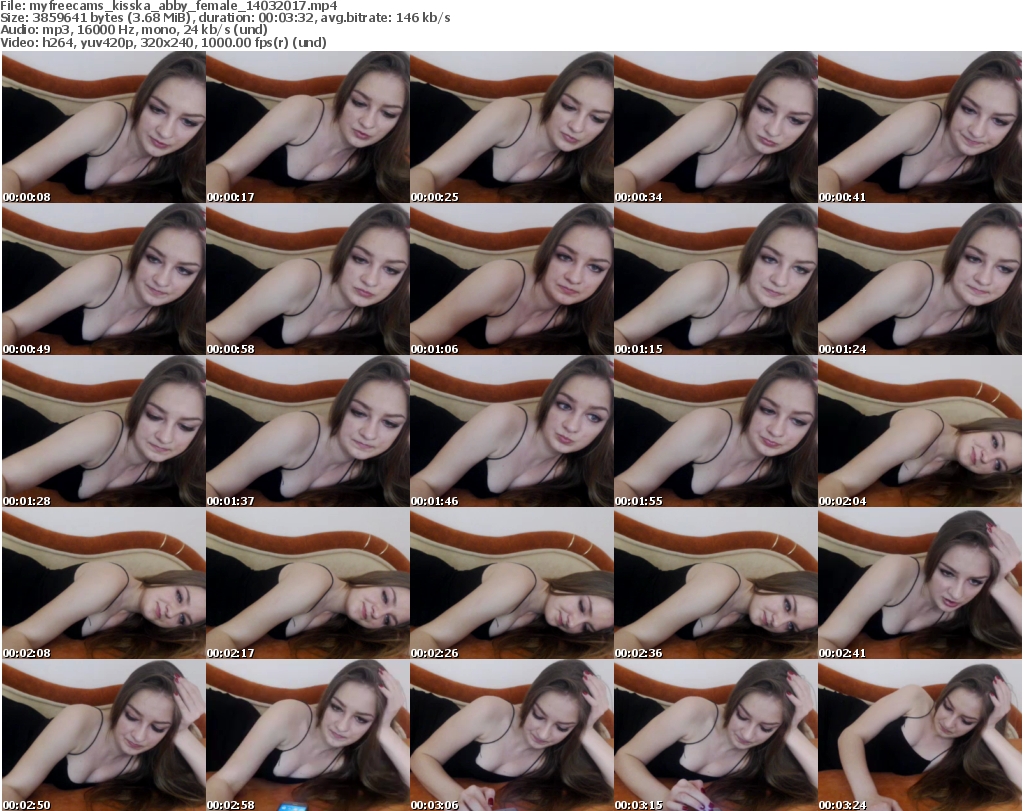Screen dimensions: 1024x811
Task: Pick the thumbnail marked 00:02:08
Action: [x=104, y=584]
